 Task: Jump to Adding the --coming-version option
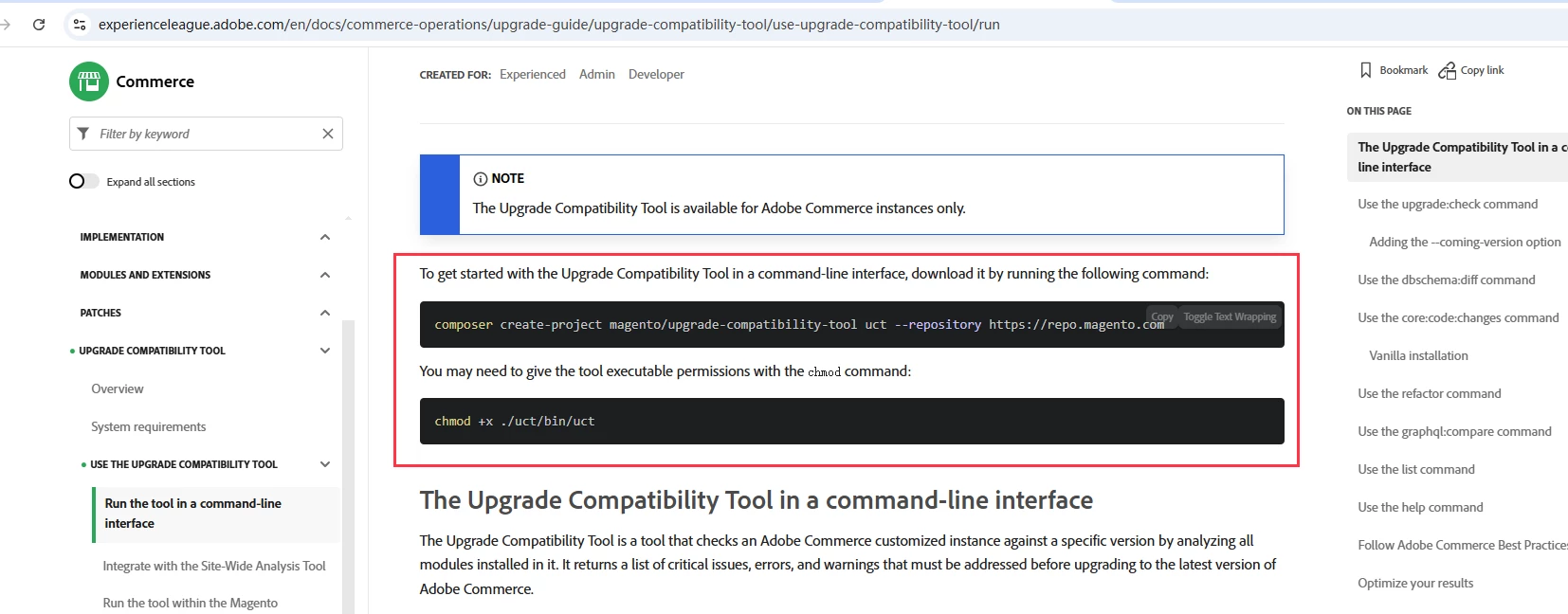point(1465,242)
